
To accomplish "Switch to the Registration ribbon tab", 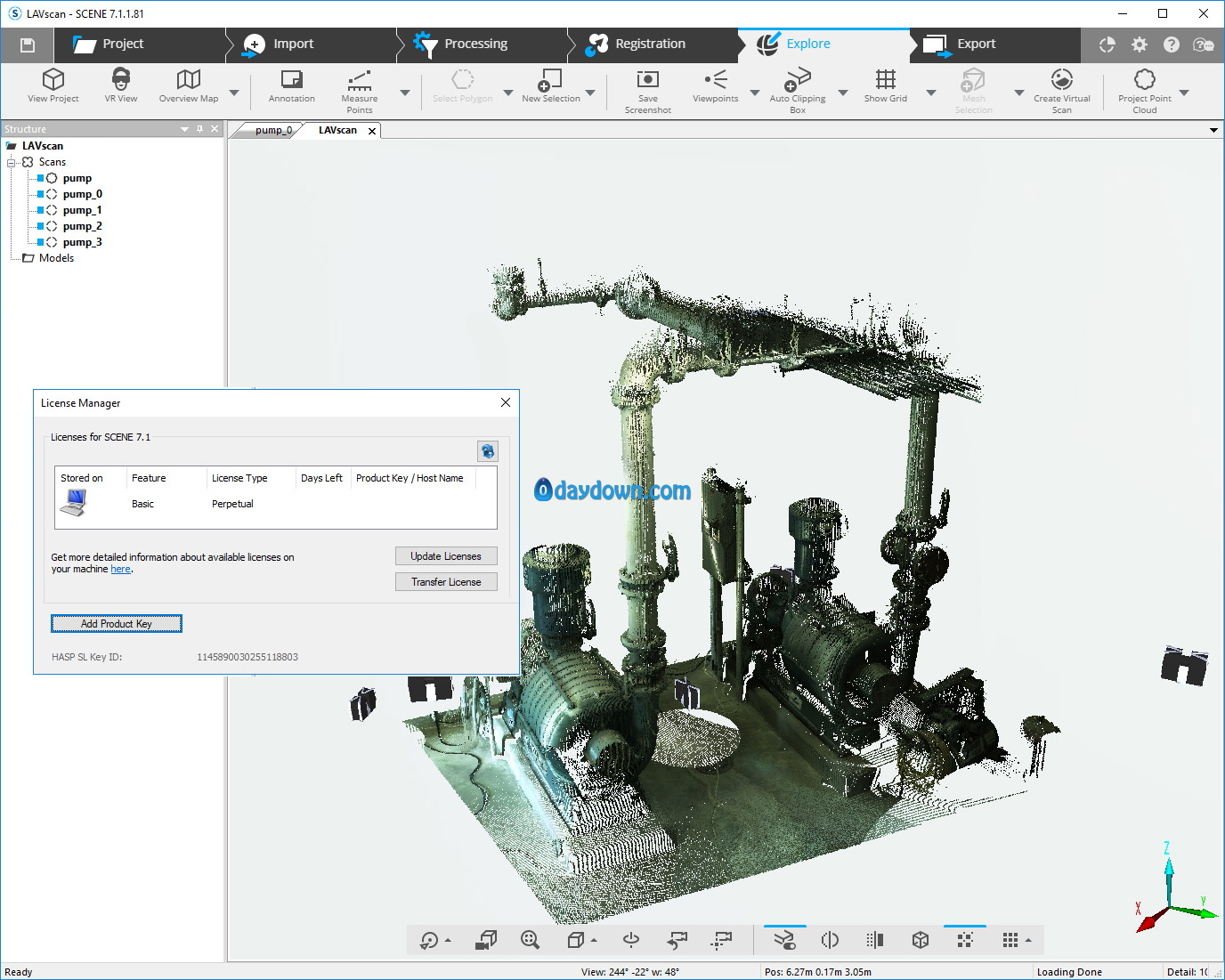I will 650,44.
